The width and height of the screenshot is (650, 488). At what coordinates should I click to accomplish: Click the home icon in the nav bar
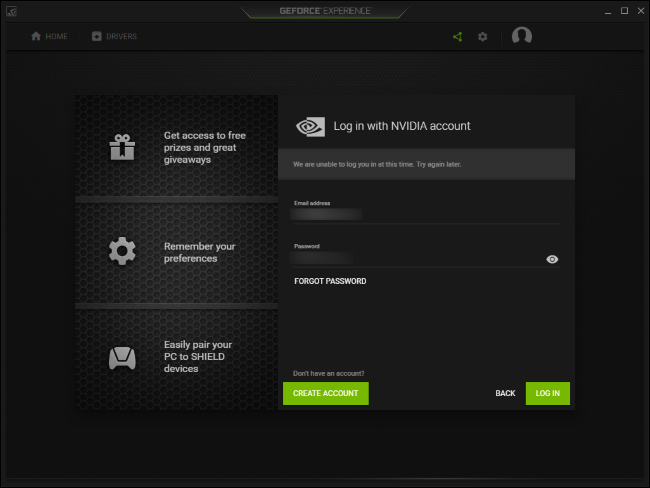(x=36, y=36)
